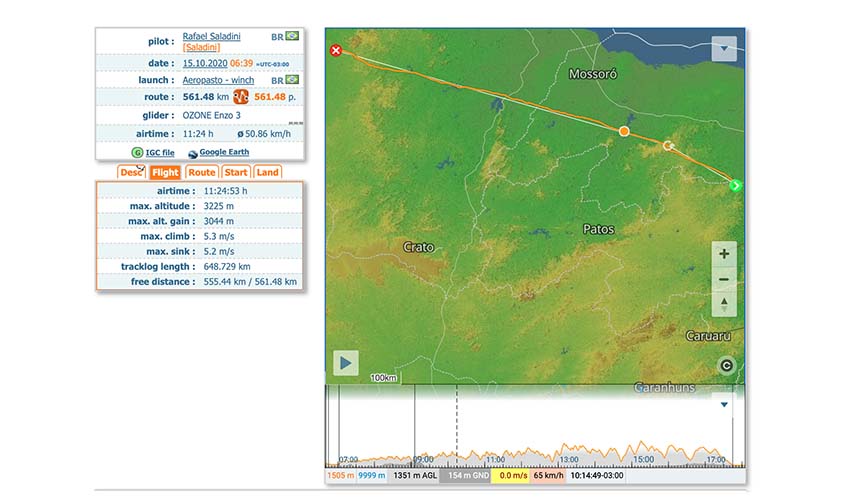Click the green launch marker on map
This screenshot has height=500, width=850.
736,185
